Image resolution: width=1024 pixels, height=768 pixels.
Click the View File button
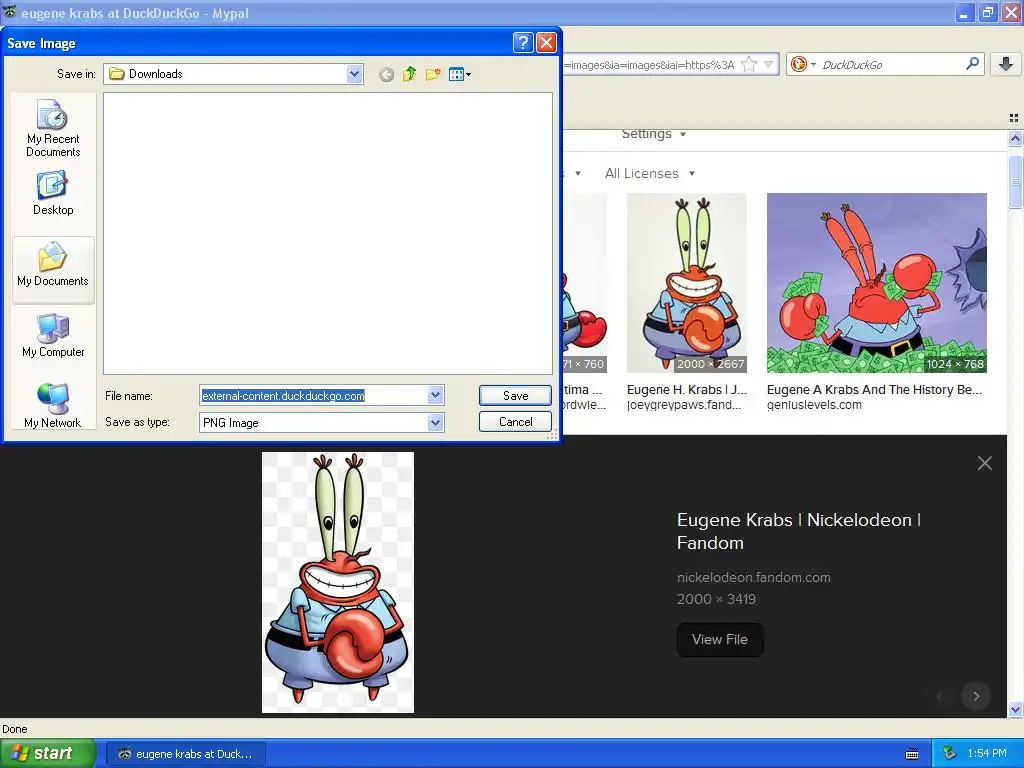point(720,639)
